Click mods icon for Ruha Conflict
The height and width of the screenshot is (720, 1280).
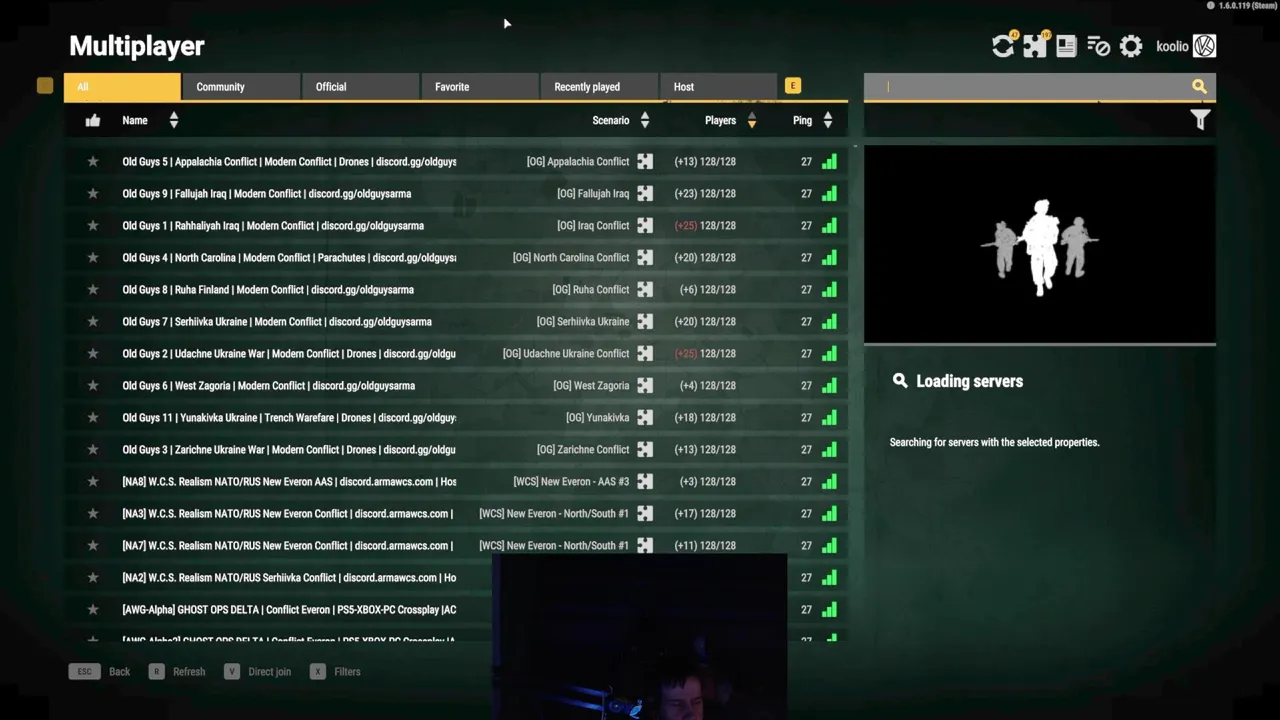[x=645, y=289]
